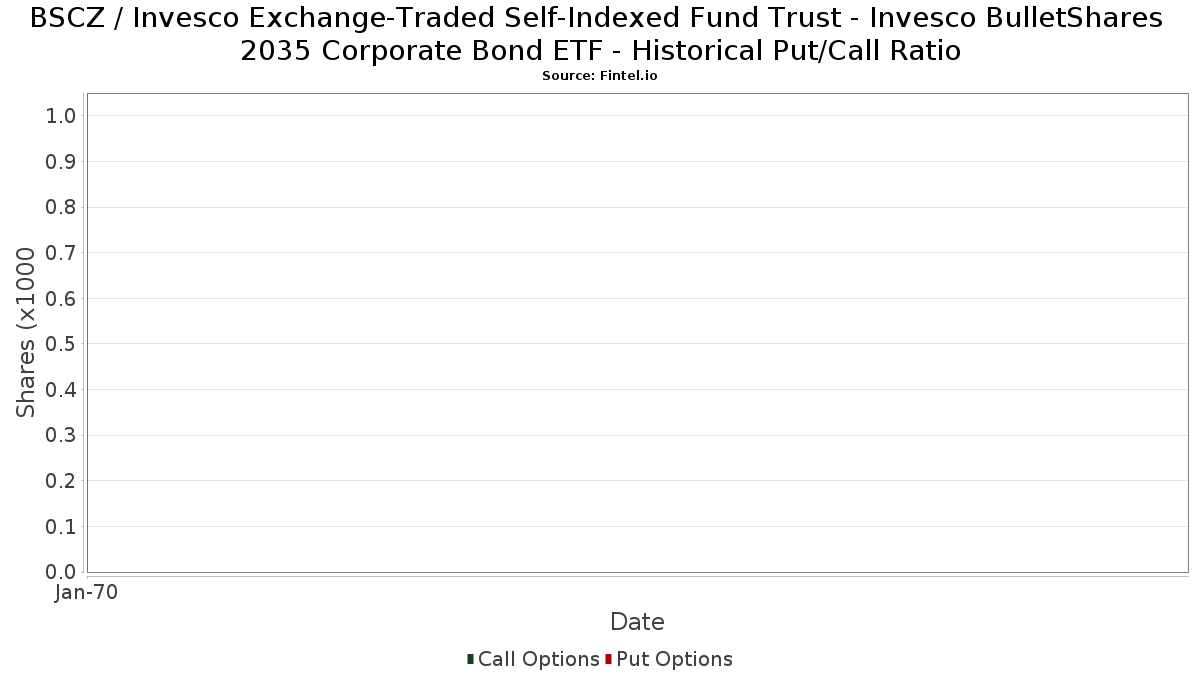Click the 0.0 y-axis tick label
The height and width of the screenshot is (675, 1200).
point(61,572)
